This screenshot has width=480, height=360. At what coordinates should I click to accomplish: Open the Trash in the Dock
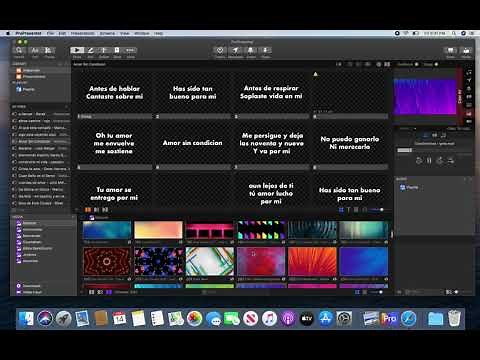point(454,318)
